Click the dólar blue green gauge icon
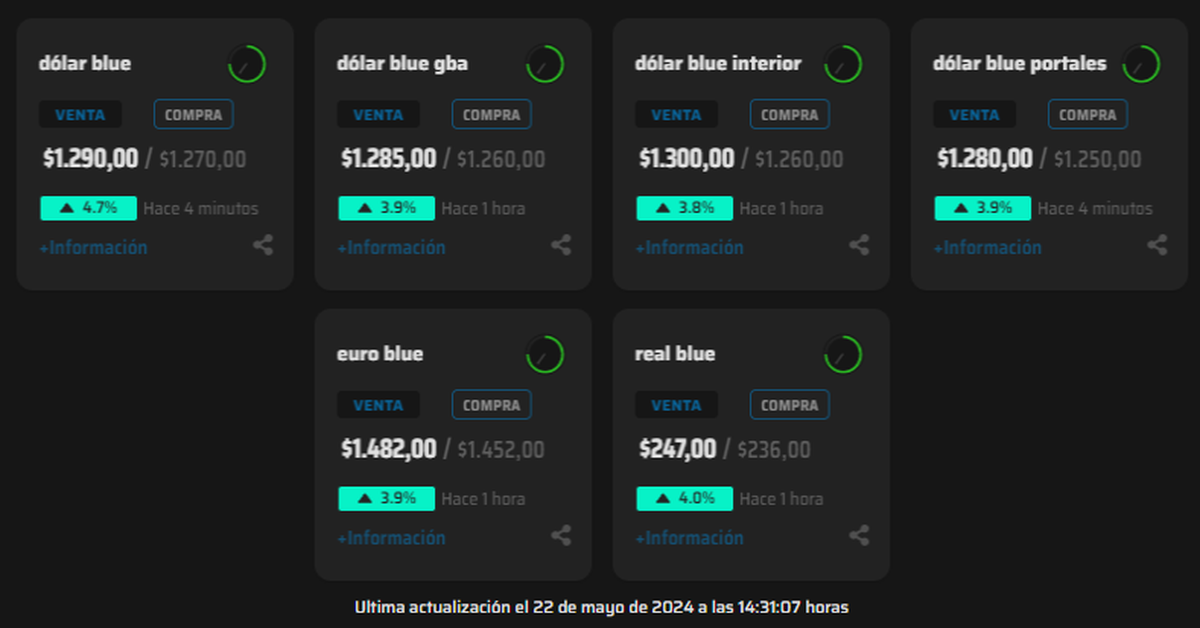The image size is (1200, 628). (x=247, y=64)
